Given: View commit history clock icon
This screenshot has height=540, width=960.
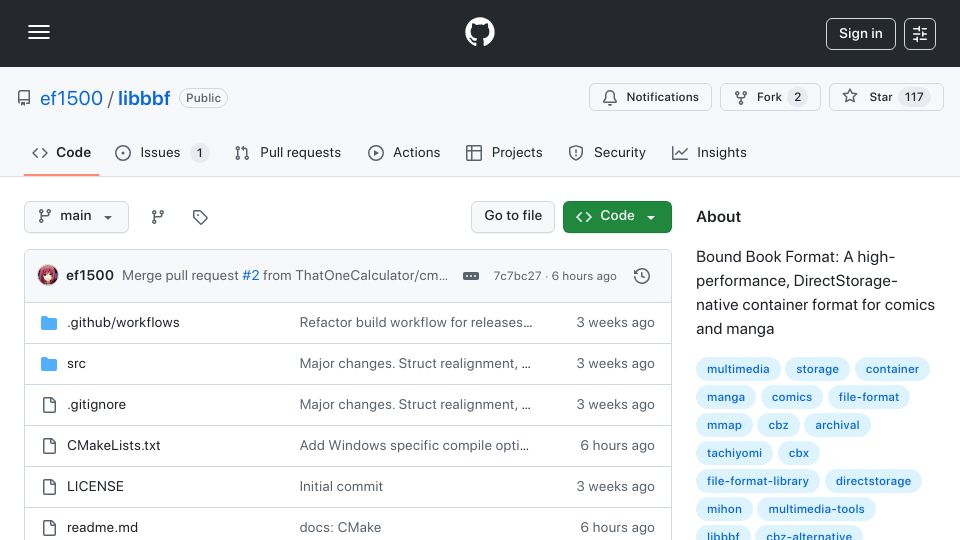Looking at the screenshot, I should click(x=642, y=276).
